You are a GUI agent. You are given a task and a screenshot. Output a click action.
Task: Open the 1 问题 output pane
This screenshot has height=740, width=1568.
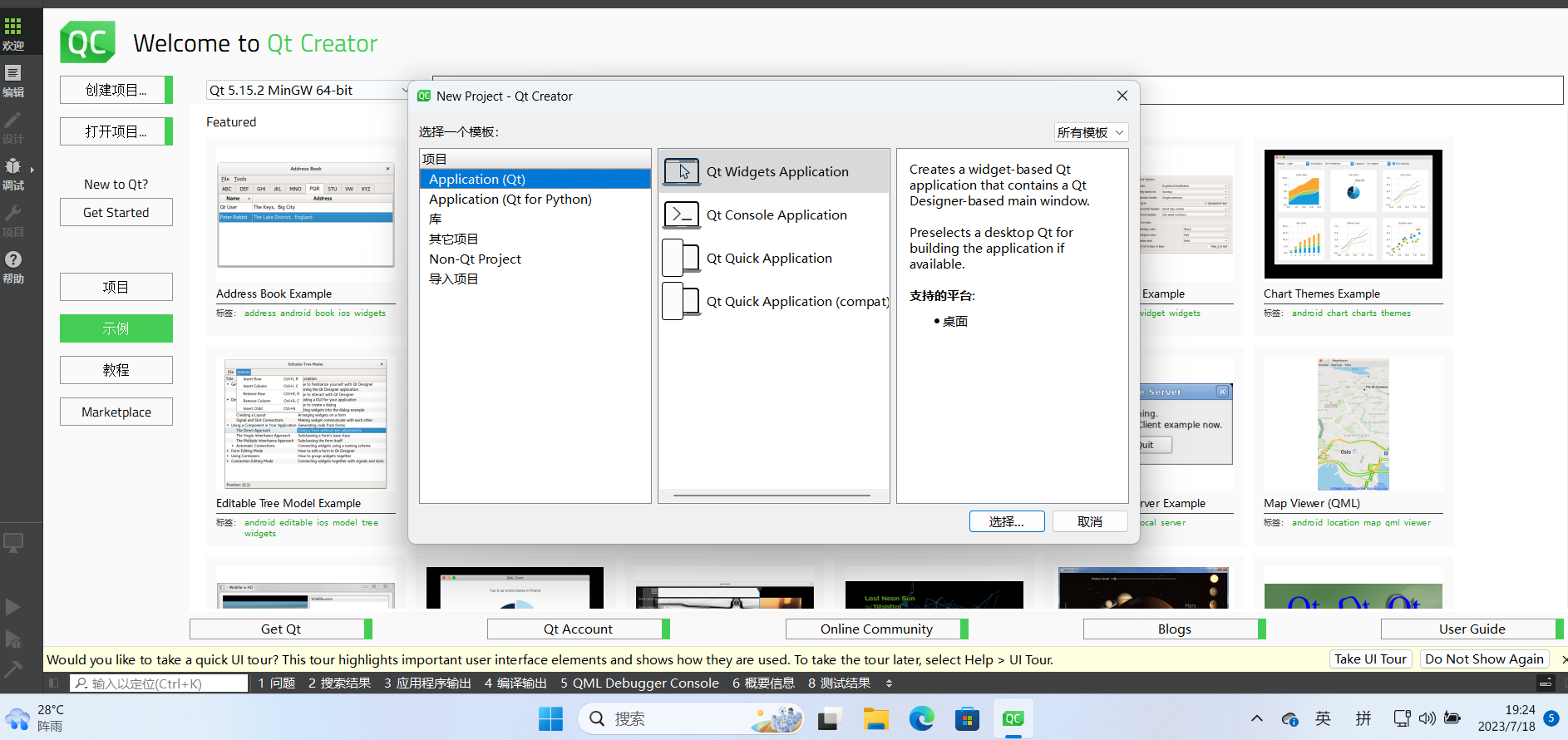click(277, 683)
